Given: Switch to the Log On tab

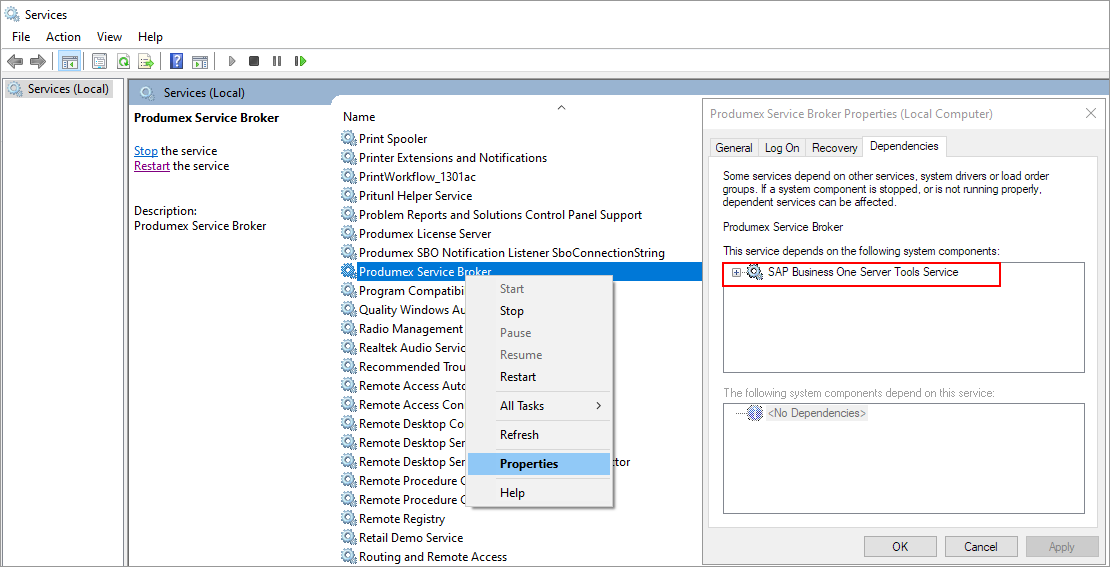Looking at the screenshot, I should coord(782,148).
